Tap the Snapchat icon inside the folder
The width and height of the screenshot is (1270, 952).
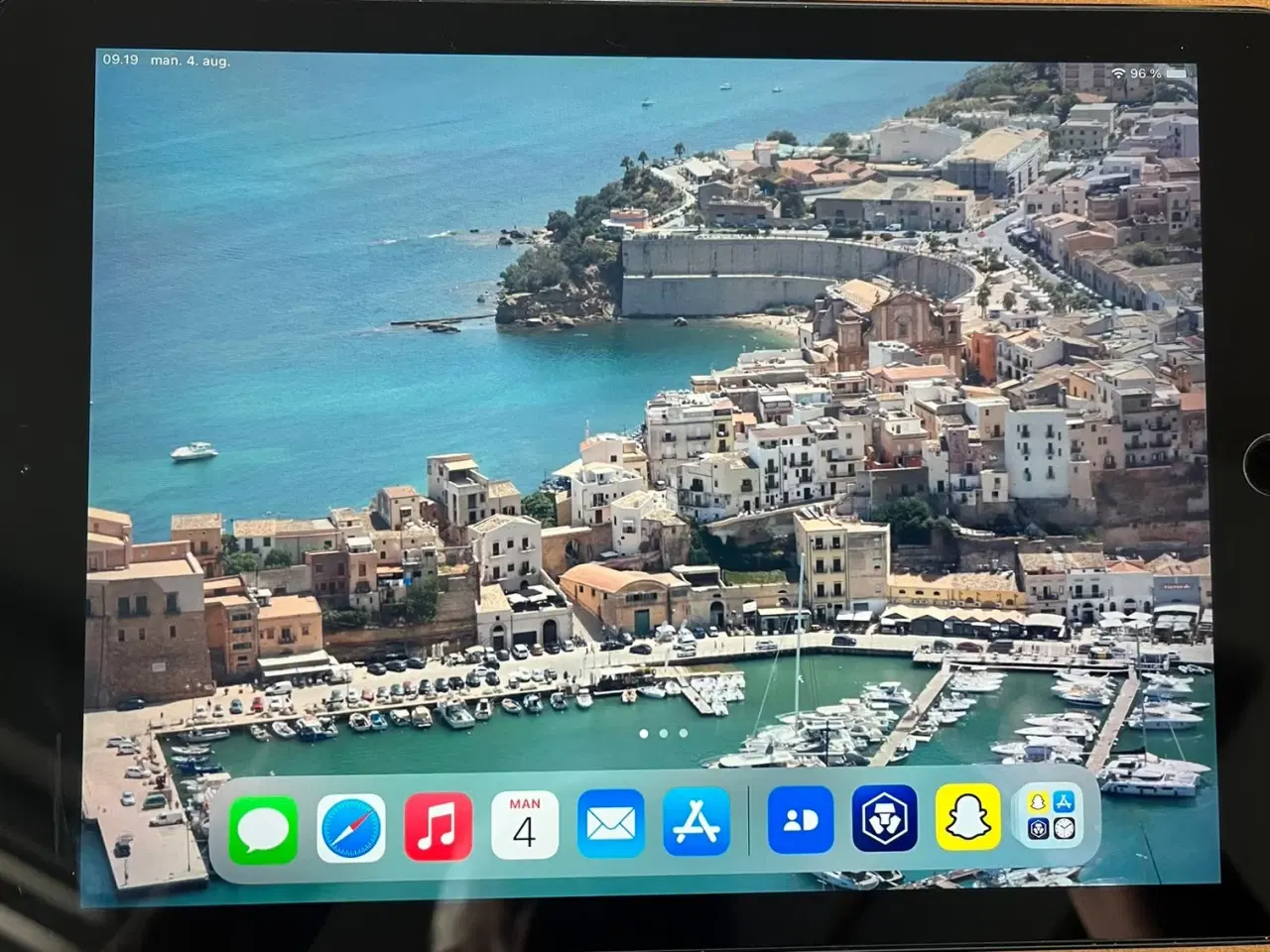[1037, 801]
